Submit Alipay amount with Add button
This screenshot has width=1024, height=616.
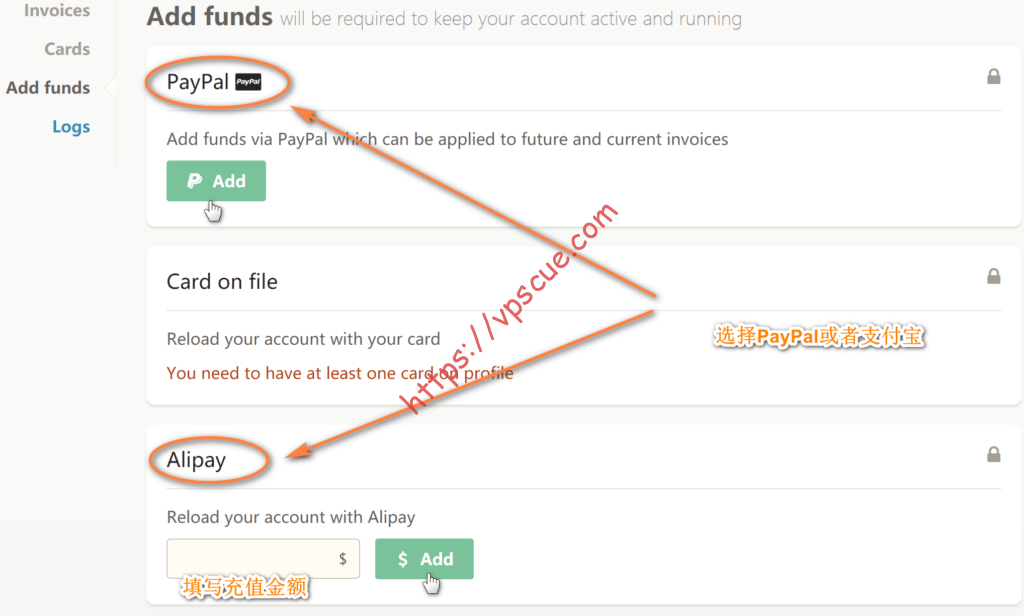coord(424,559)
